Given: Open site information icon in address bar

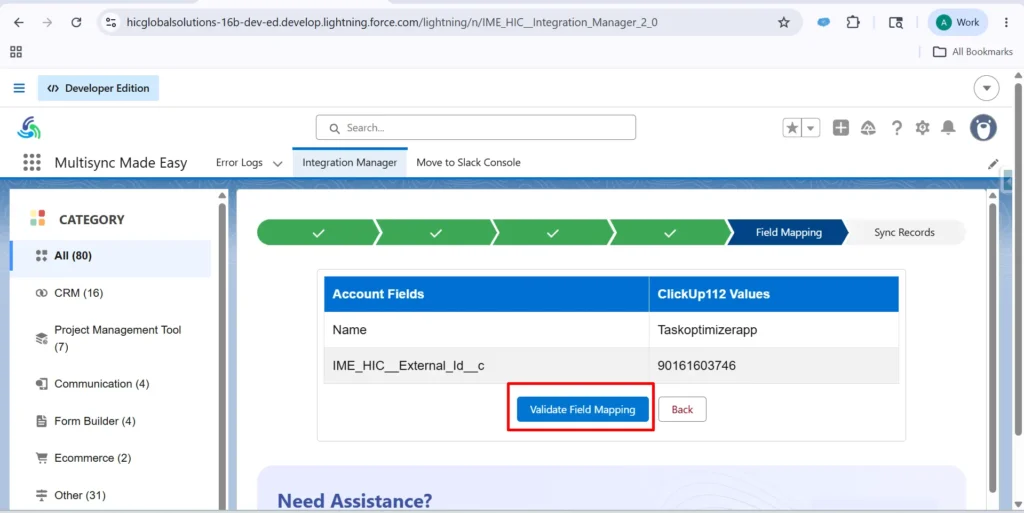Looking at the screenshot, I should pyautogui.click(x=111, y=22).
